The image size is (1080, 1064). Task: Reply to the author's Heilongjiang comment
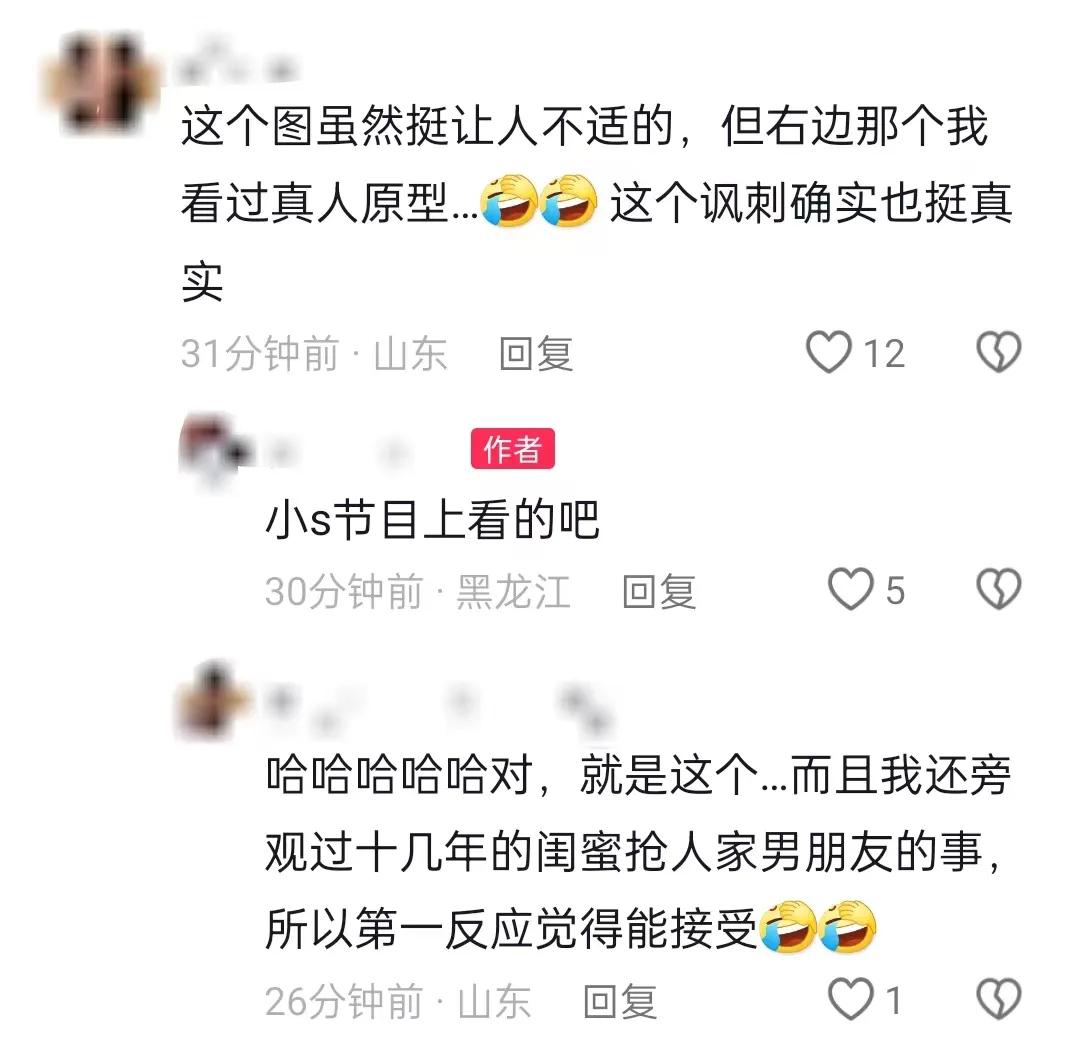tap(658, 591)
